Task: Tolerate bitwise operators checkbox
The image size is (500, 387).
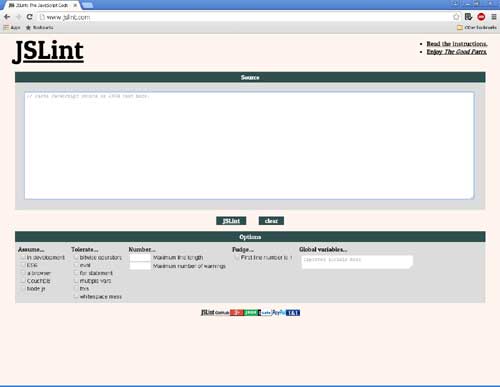Action: (x=76, y=258)
